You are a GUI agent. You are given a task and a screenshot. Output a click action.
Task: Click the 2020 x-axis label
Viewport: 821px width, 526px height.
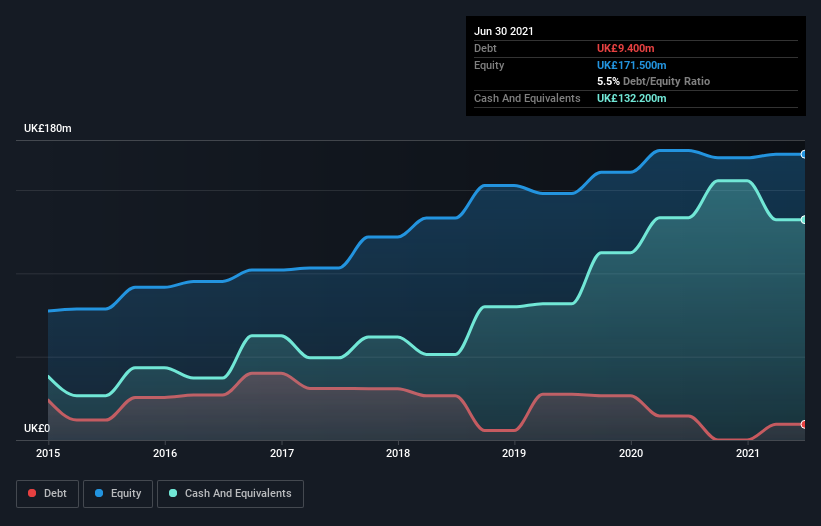631,453
